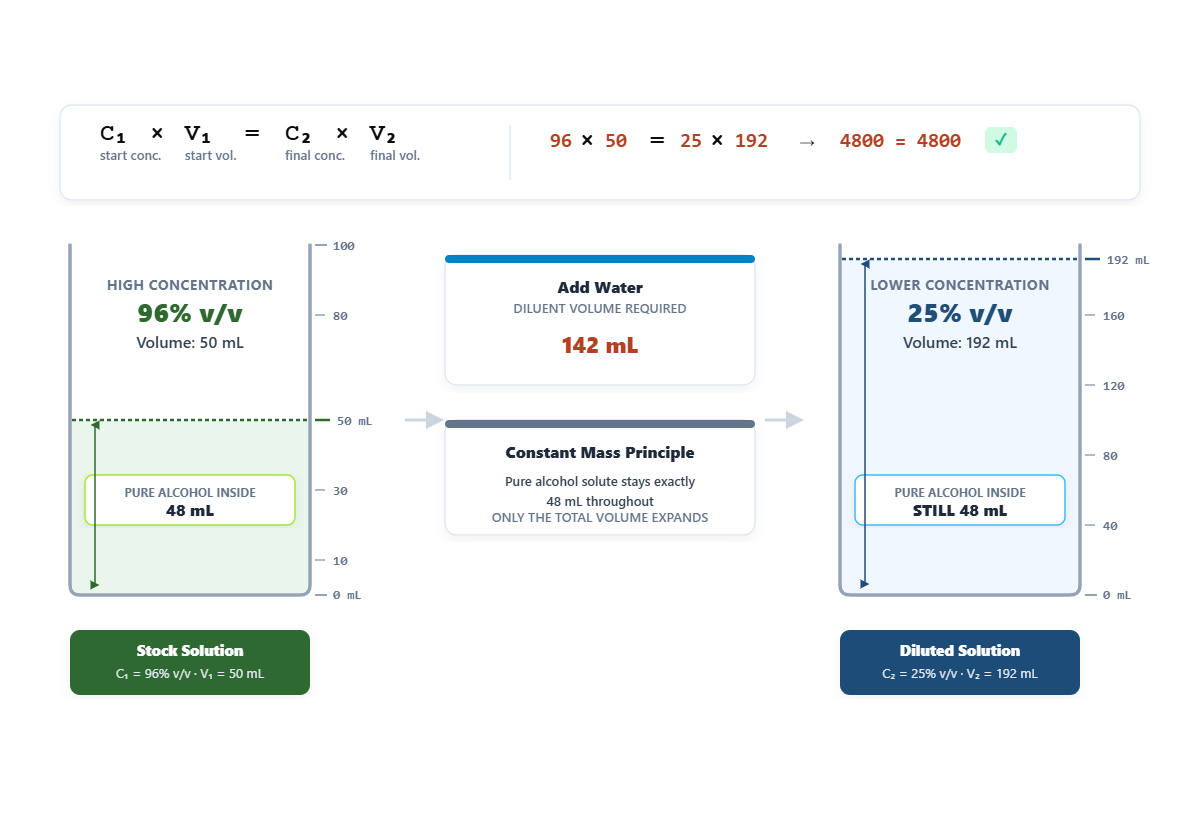Image resolution: width=1200 pixels, height=820 pixels.
Task: Click the C₁ start conc. term
Action: [x=130, y=144]
